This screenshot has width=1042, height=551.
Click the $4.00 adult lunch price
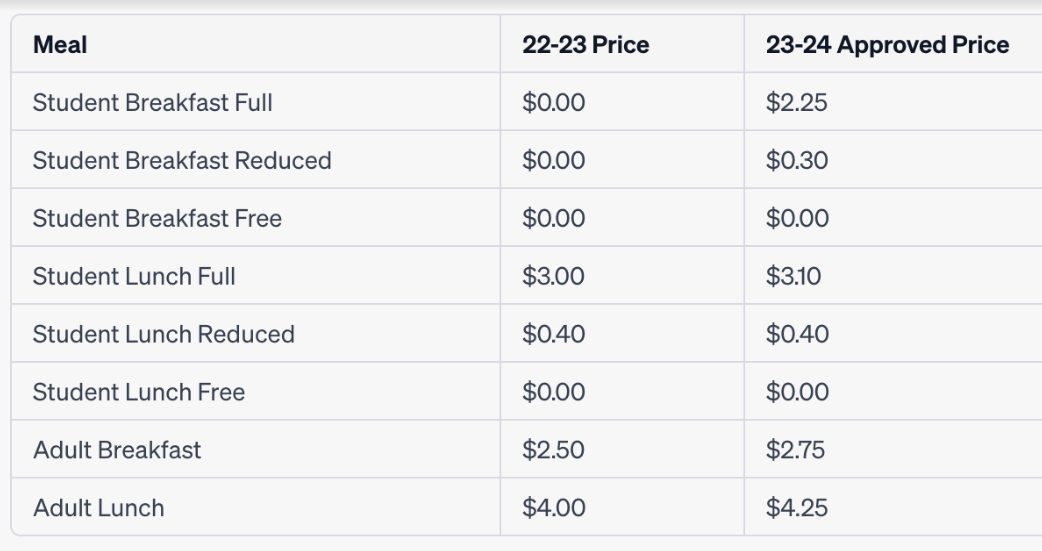click(554, 507)
